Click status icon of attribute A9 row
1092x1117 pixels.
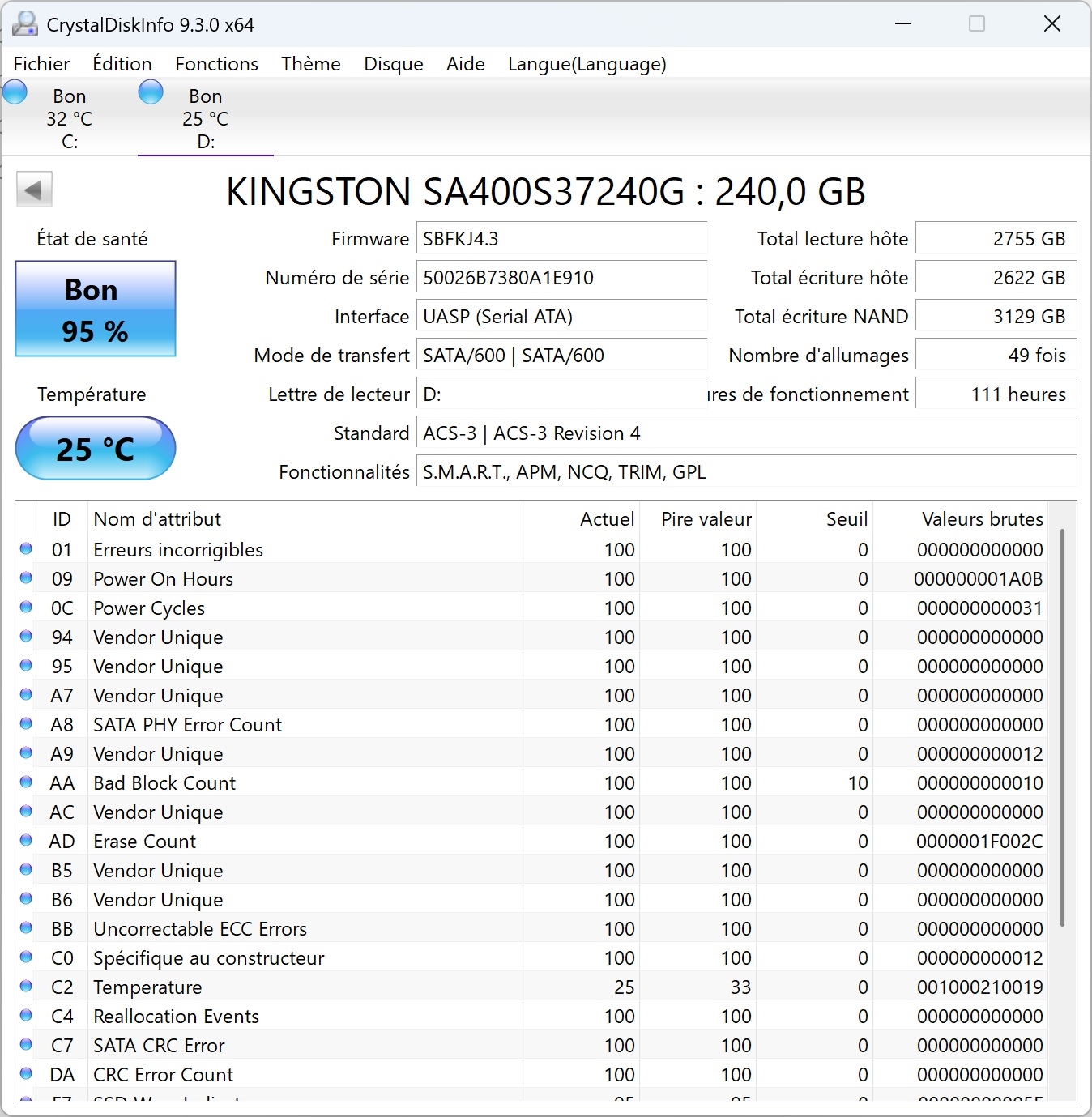(26, 753)
